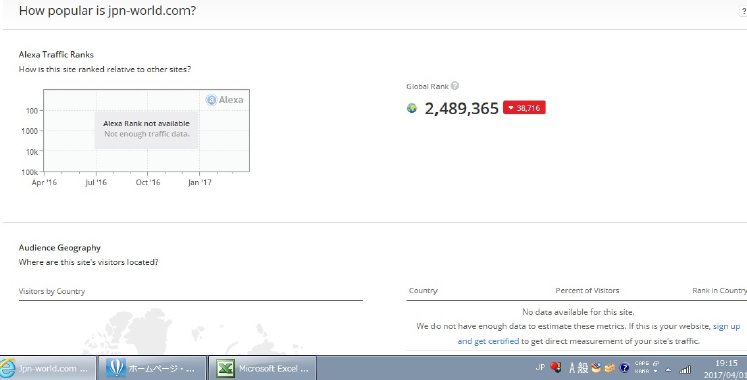Click the IME help question mark icon
The width and height of the screenshot is (747, 380).
coord(625,368)
